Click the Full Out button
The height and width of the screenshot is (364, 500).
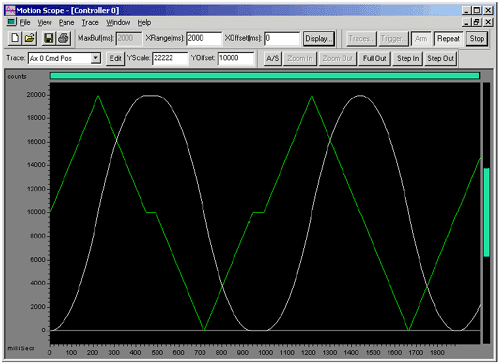point(374,58)
